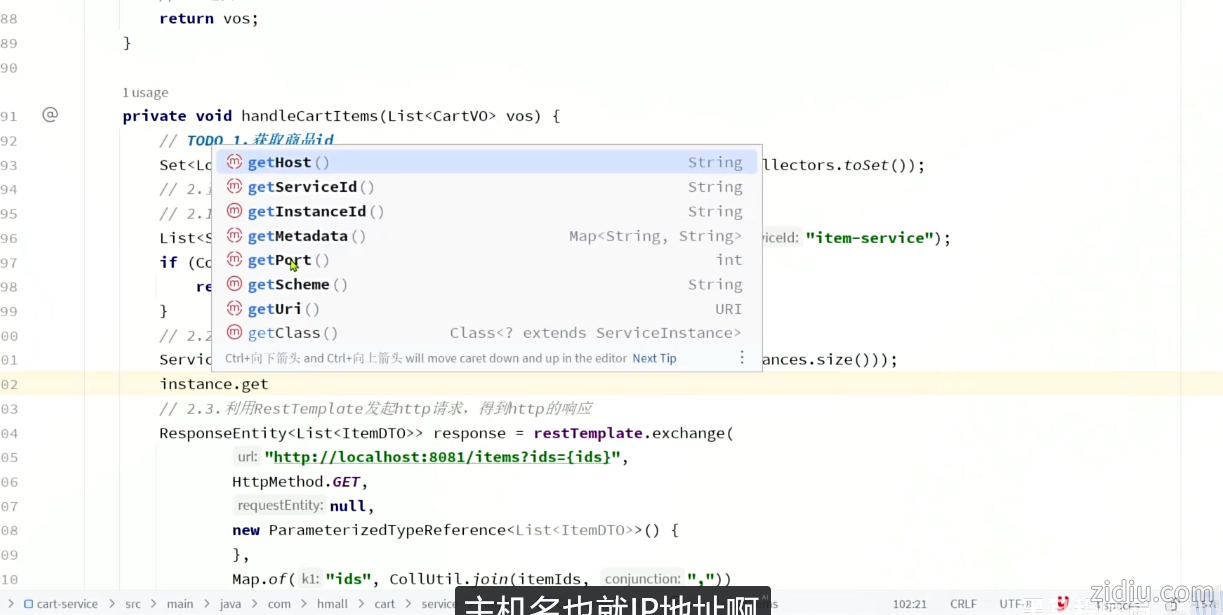The height and width of the screenshot is (615, 1223).
Task: Click the method icon beside getClass()
Action: pos(234,333)
